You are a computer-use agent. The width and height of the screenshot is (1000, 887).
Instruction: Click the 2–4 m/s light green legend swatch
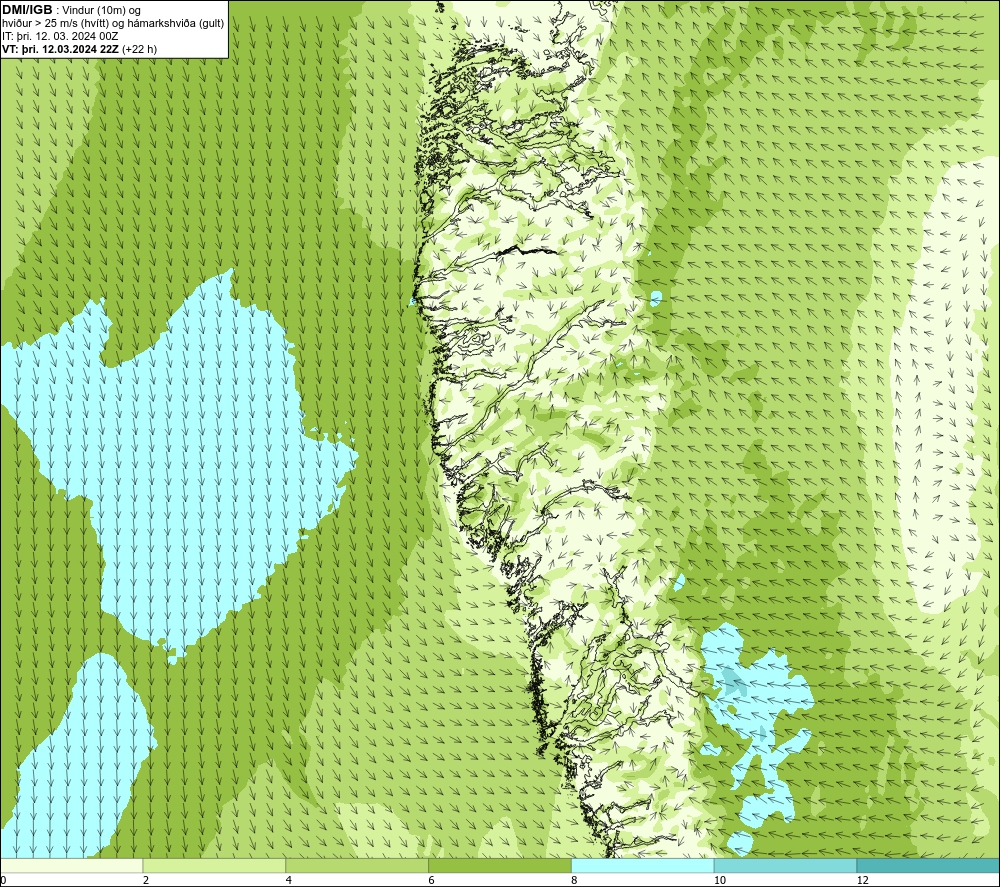point(214,865)
